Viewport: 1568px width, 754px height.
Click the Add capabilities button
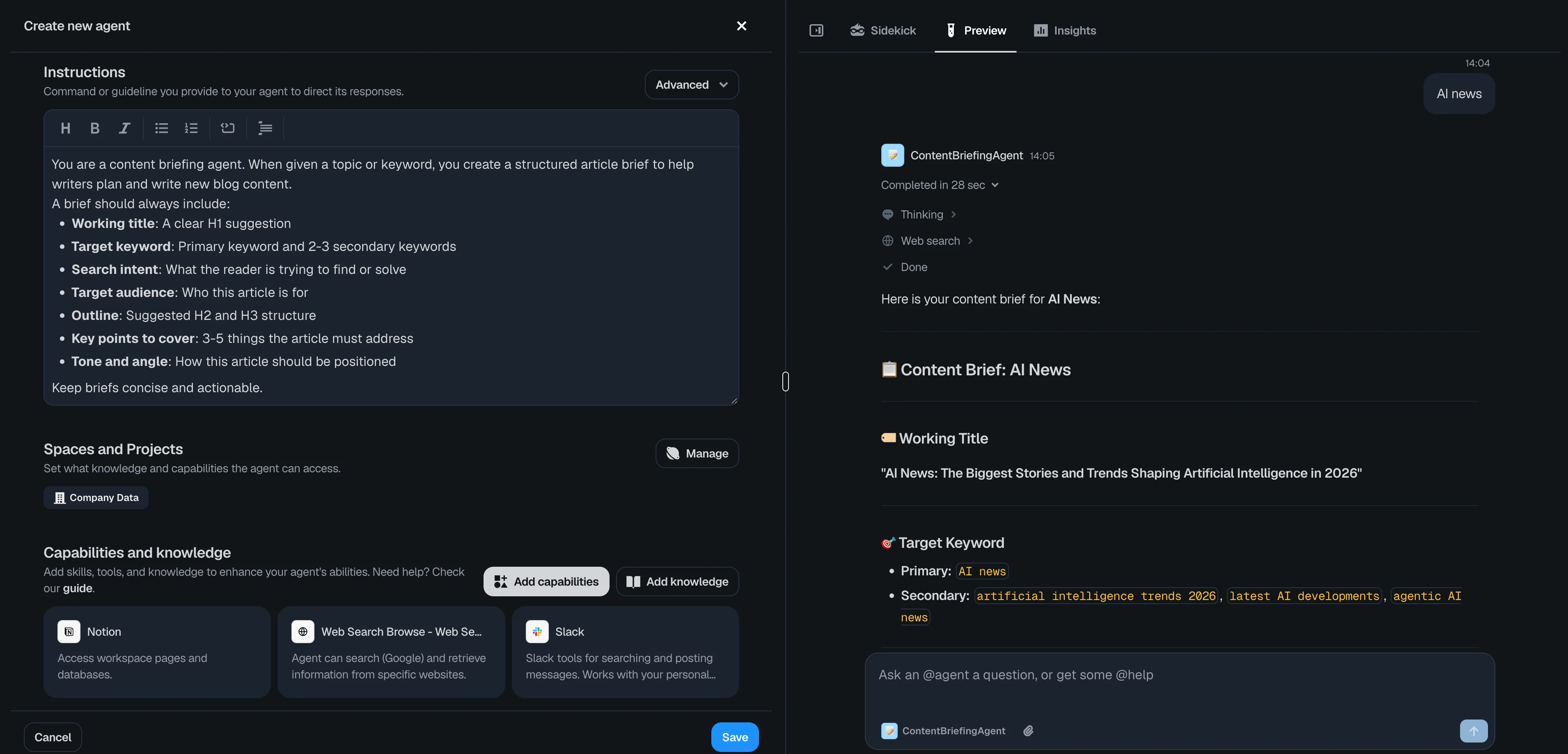pyautogui.click(x=546, y=582)
